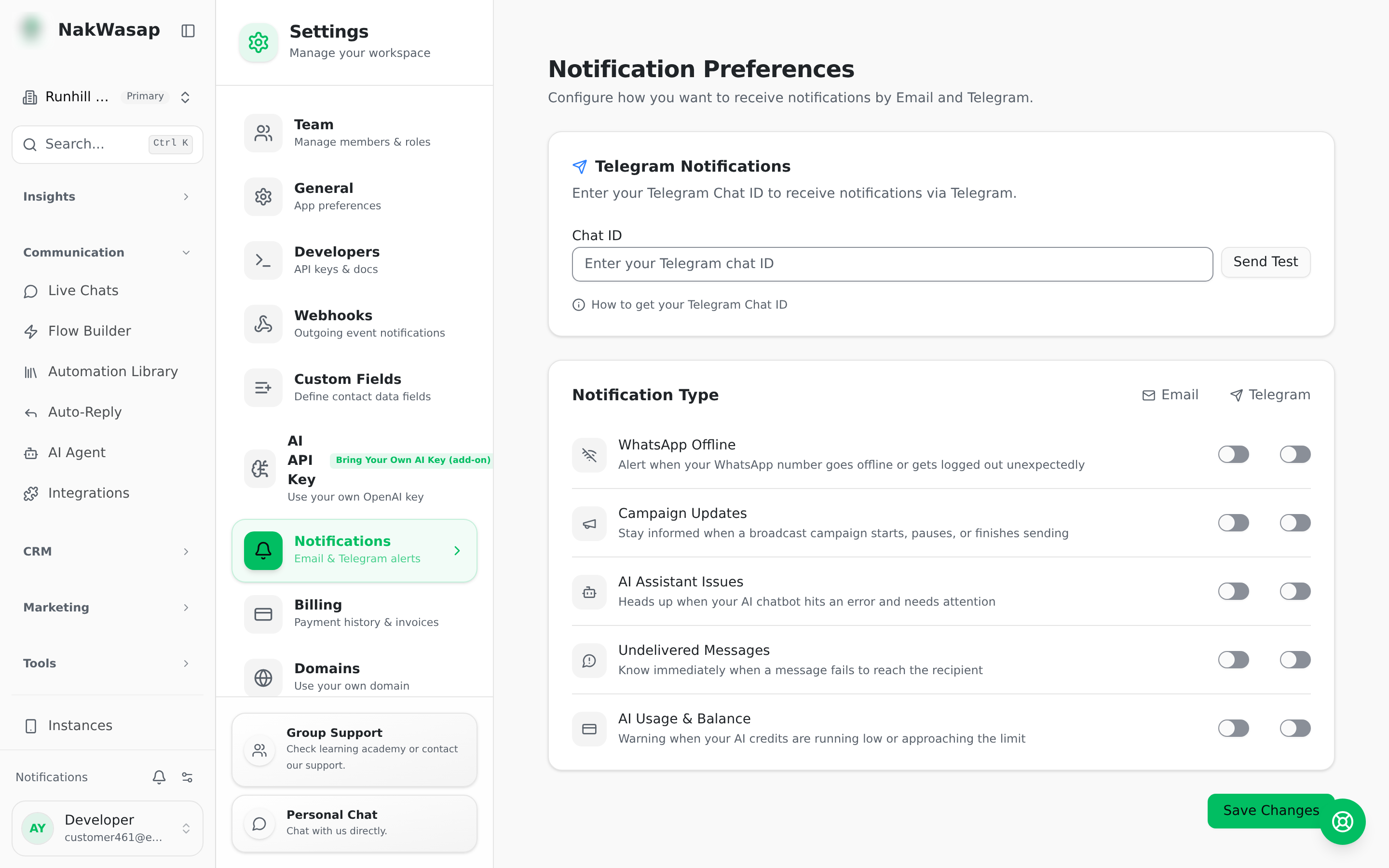Screen dimensions: 1389x868
Task: Toggle Telegram for AI Usage & Balance
Action: point(1295,728)
